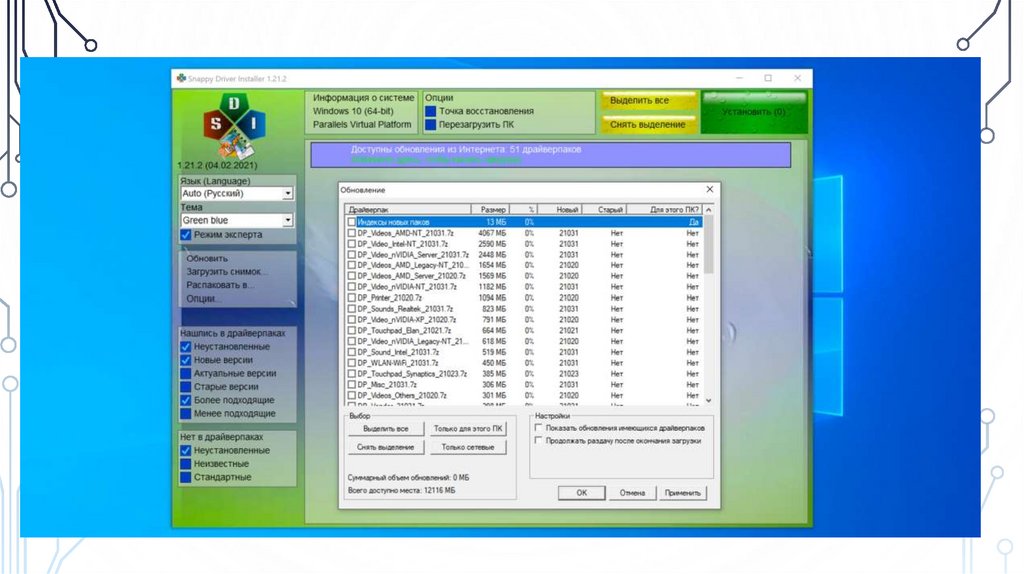Click Снять выделение in the update dialog
This screenshot has height=574, width=1024.
pos(385,447)
